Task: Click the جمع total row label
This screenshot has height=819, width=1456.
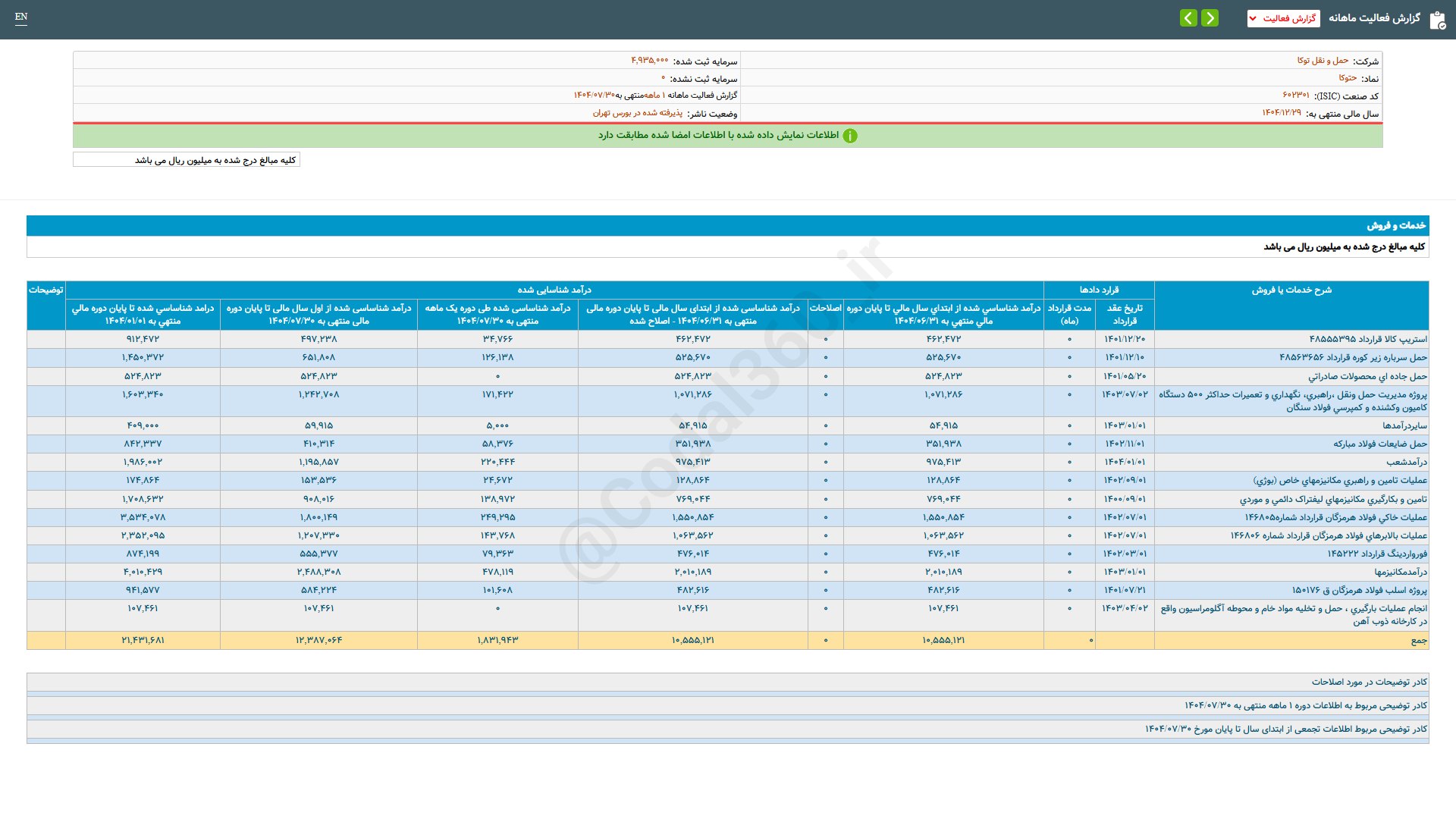Action: click(x=1418, y=641)
